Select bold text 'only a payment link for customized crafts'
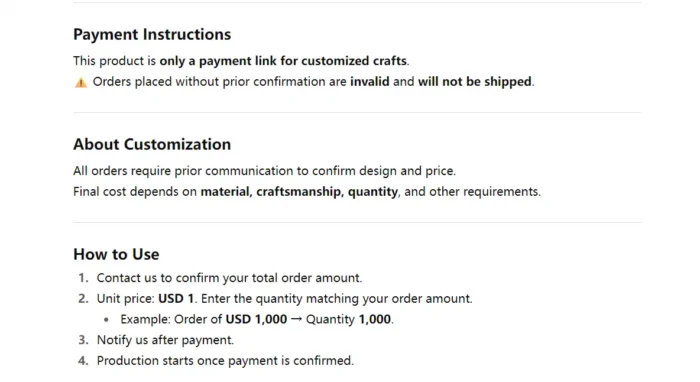Image resolution: width=700 pixels, height=382 pixels. (283, 61)
